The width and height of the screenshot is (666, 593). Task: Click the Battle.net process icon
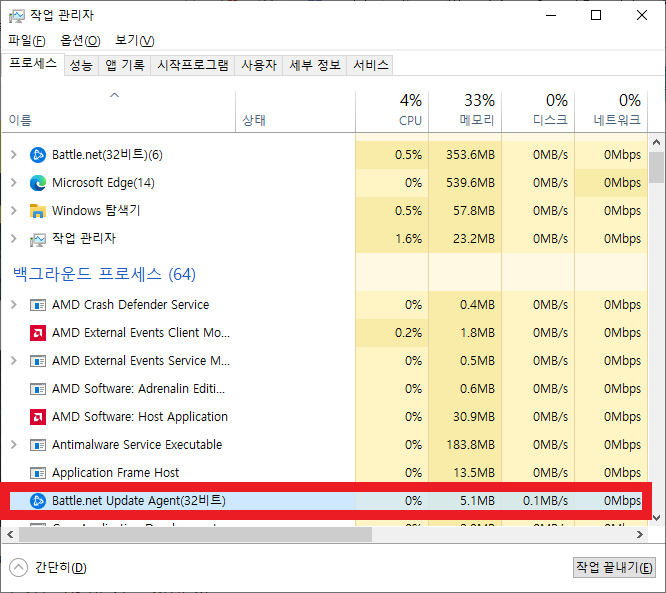click(x=38, y=155)
